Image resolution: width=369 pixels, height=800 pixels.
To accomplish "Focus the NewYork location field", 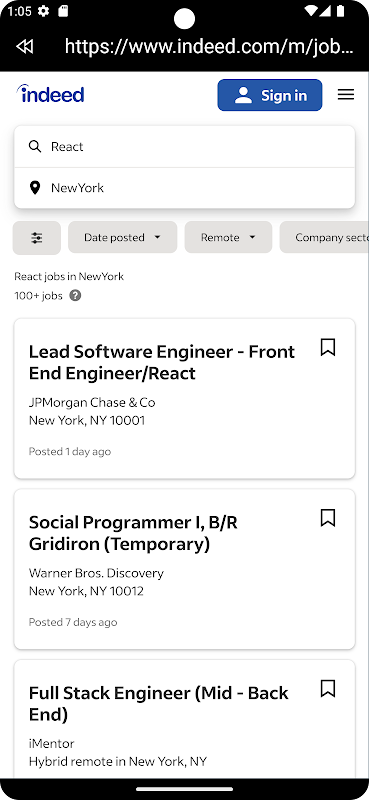I will pos(184,188).
